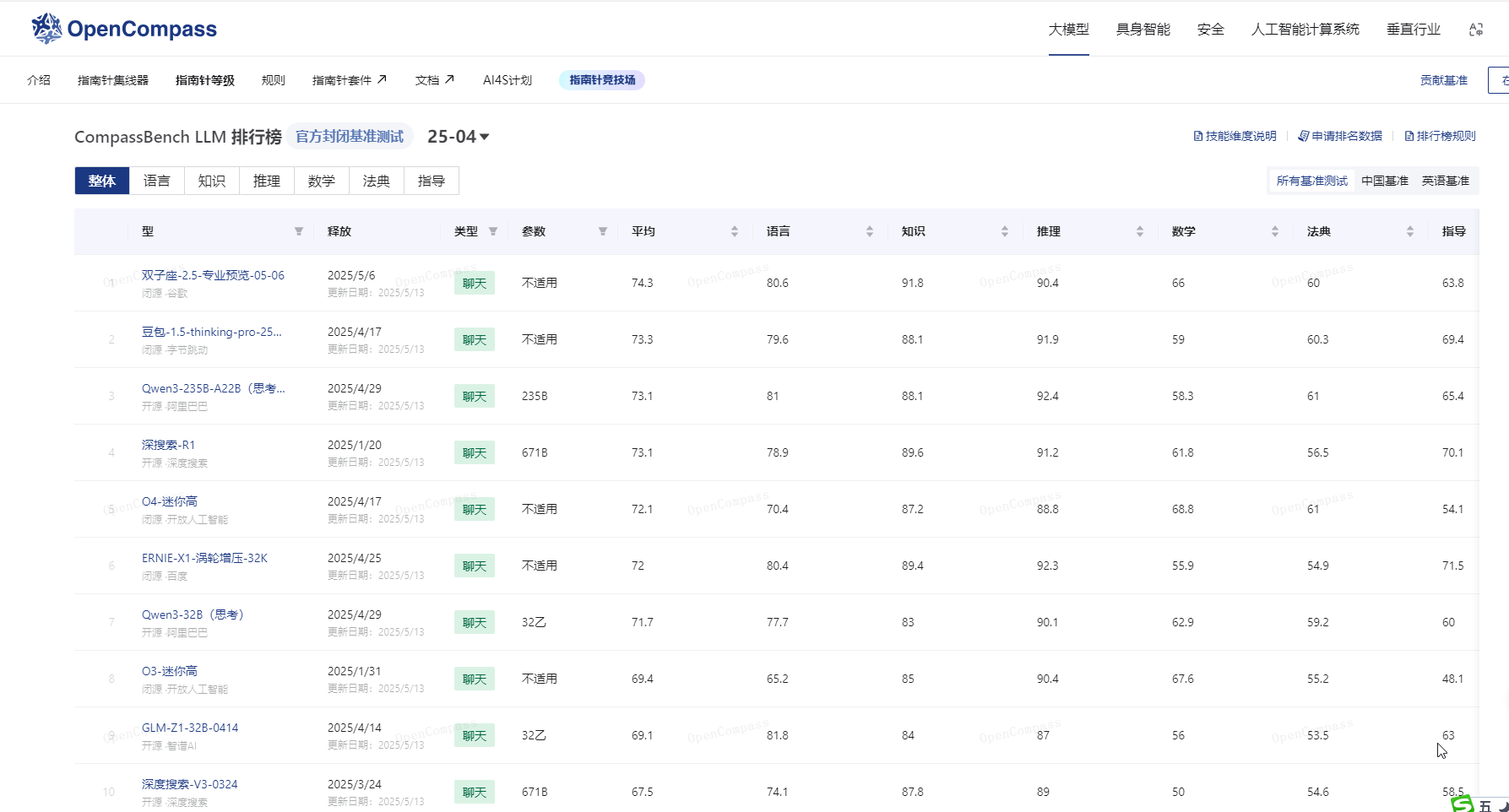Sort table by 平均 column arrows
This screenshot has width=1509, height=812.
click(x=735, y=231)
